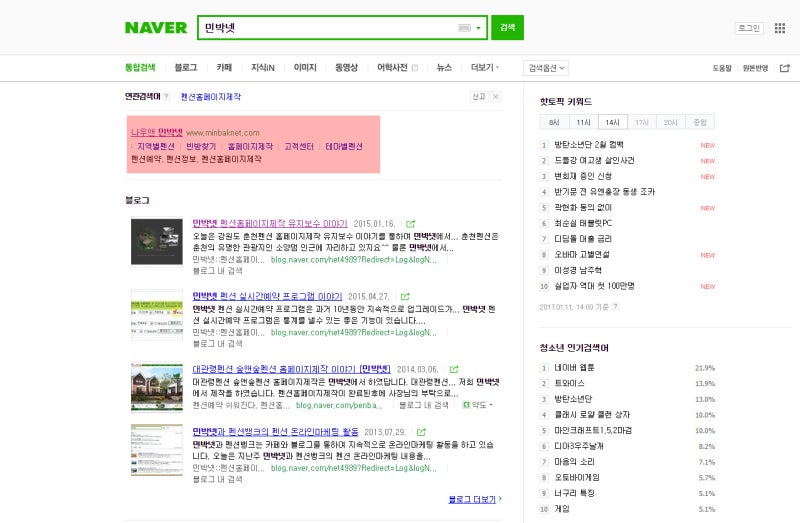Open the 어학사전 tab

[392, 67]
